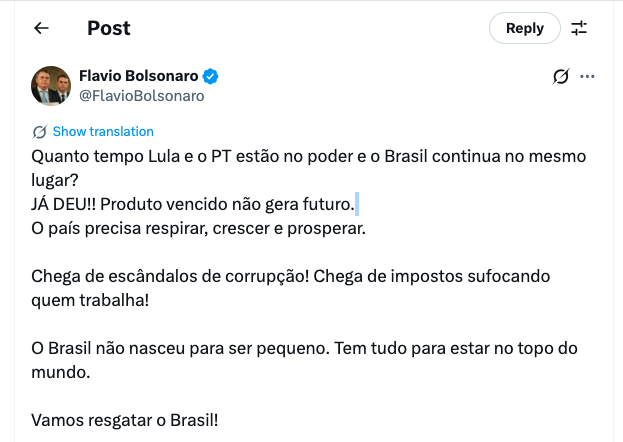Open the three-dot more options menu
Viewport: 623px width, 442px height.
tap(588, 77)
